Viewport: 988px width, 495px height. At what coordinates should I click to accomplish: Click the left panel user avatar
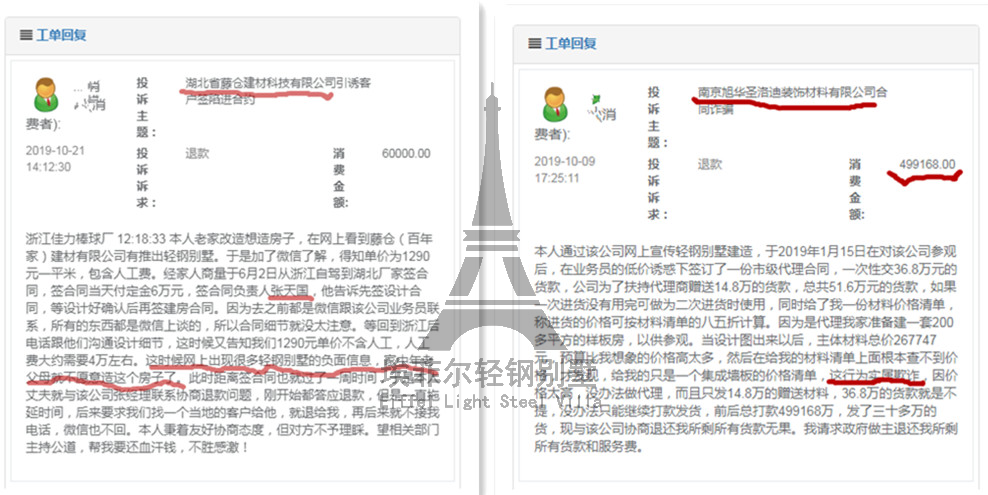click(x=46, y=94)
